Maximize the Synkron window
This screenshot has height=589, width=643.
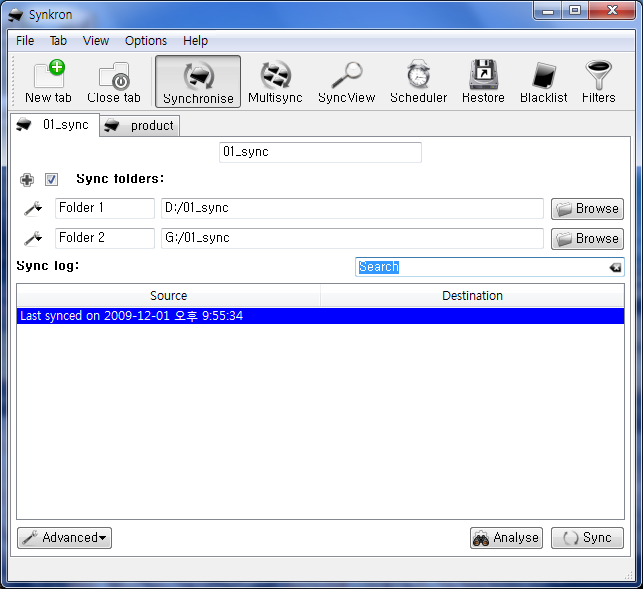tap(575, 11)
